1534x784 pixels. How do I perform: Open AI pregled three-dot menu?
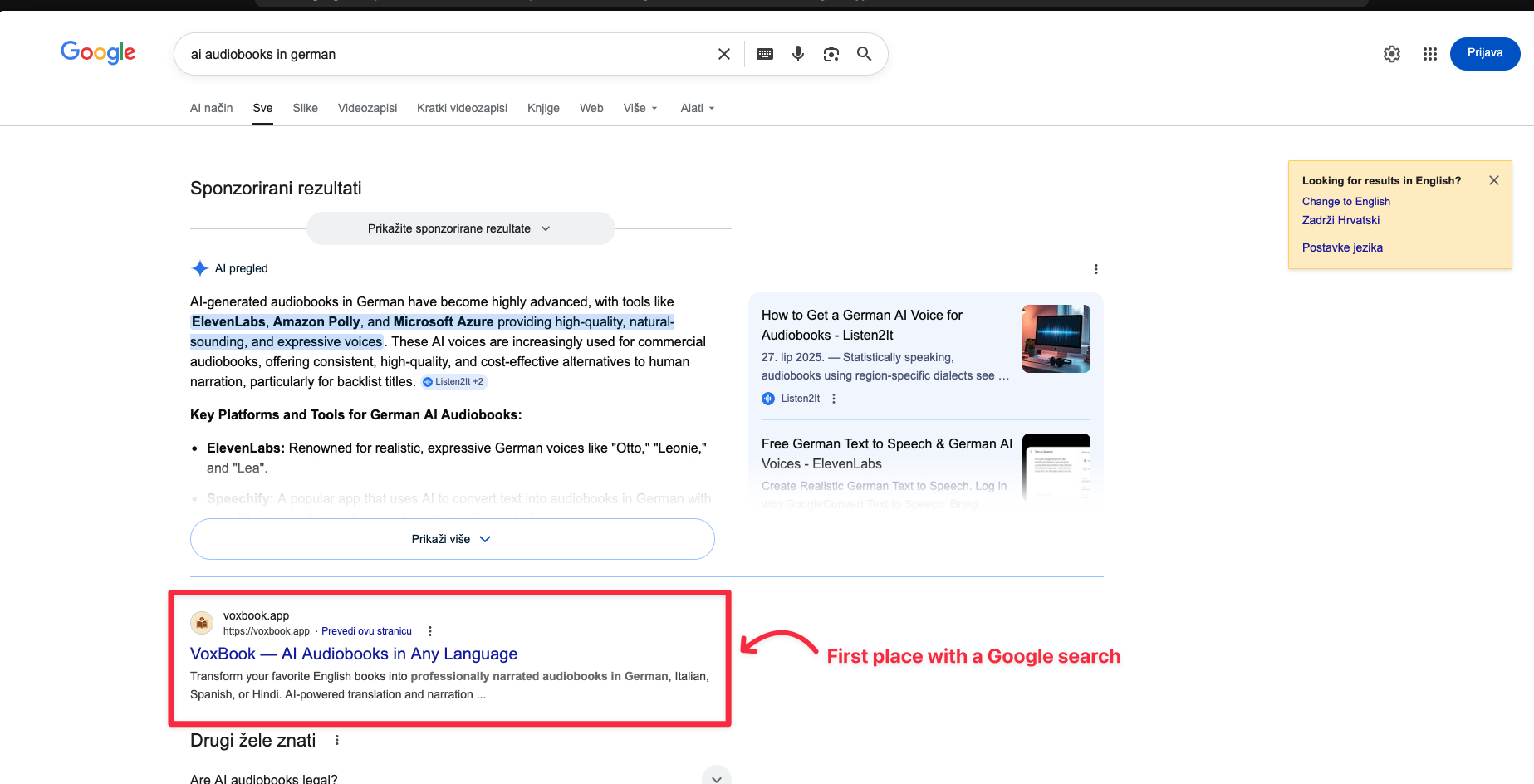pos(1096,269)
